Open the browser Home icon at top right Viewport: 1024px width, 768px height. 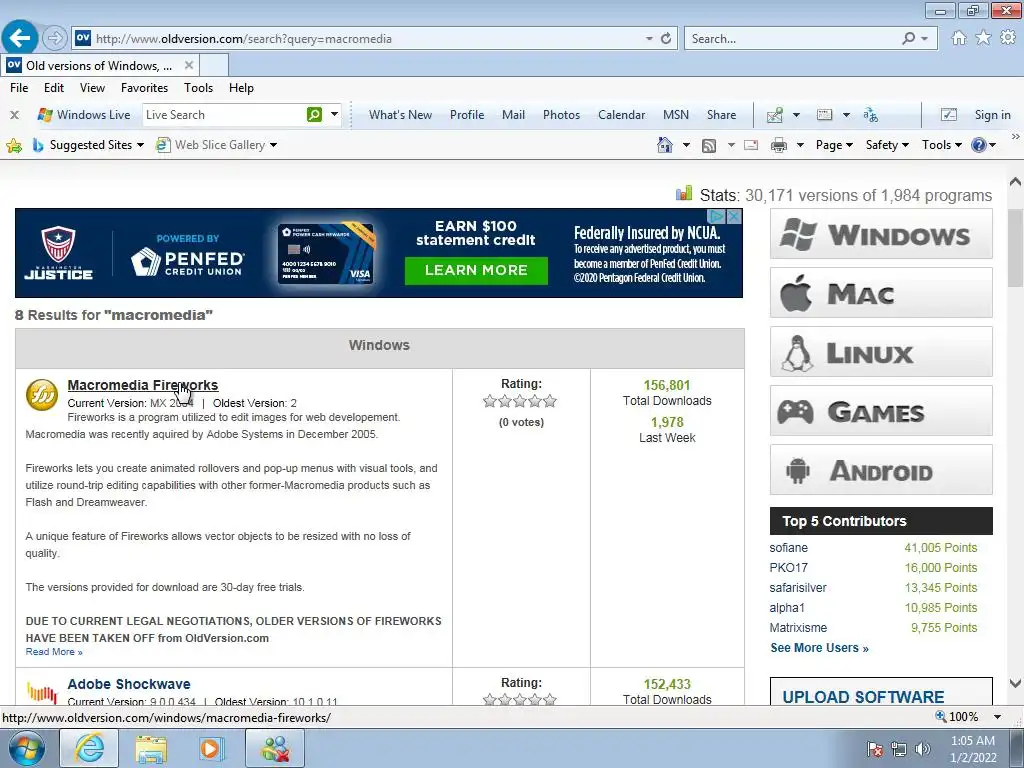[x=959, y=38]
